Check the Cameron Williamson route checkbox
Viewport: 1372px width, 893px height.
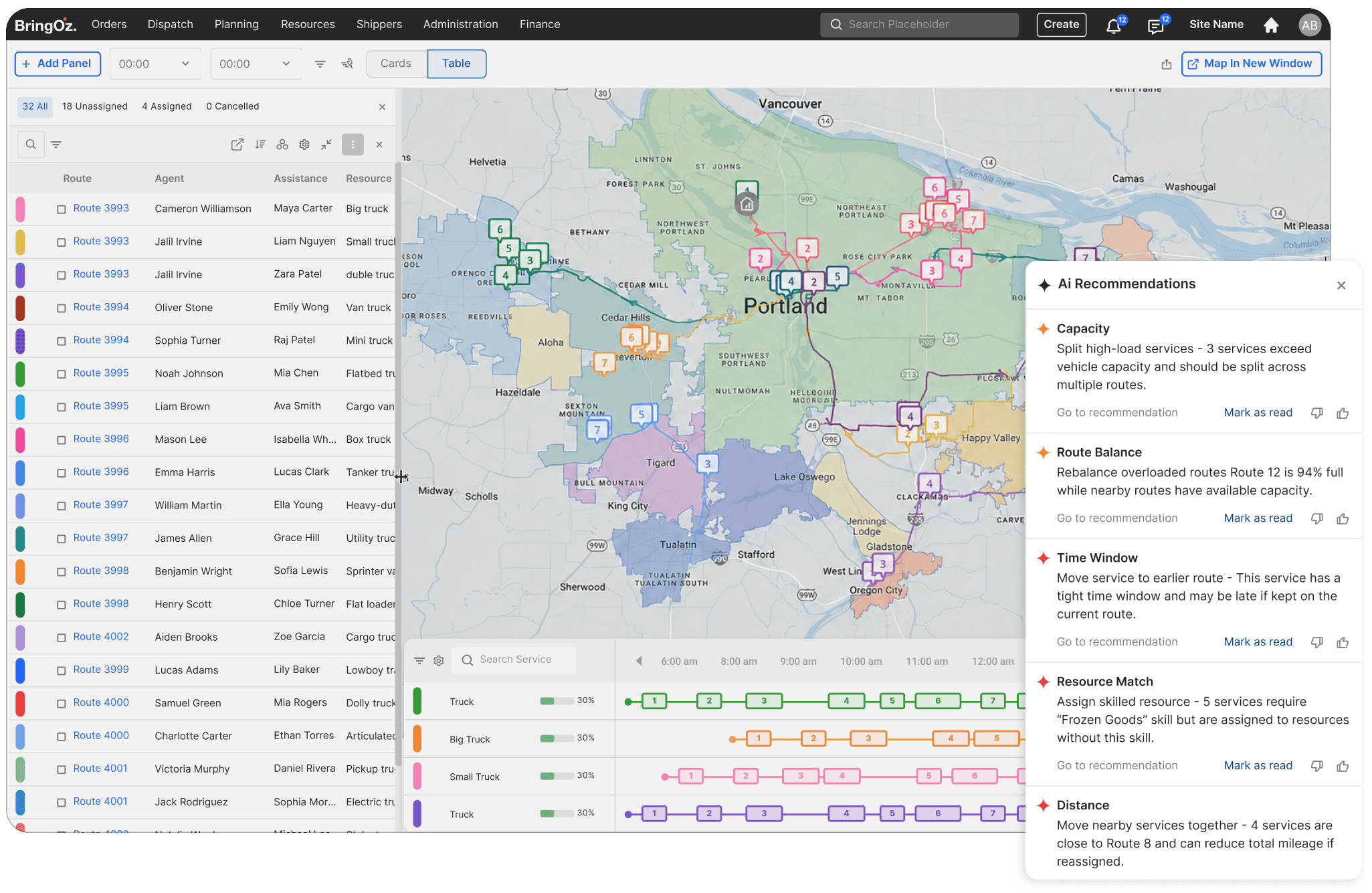tap(61, 209)
